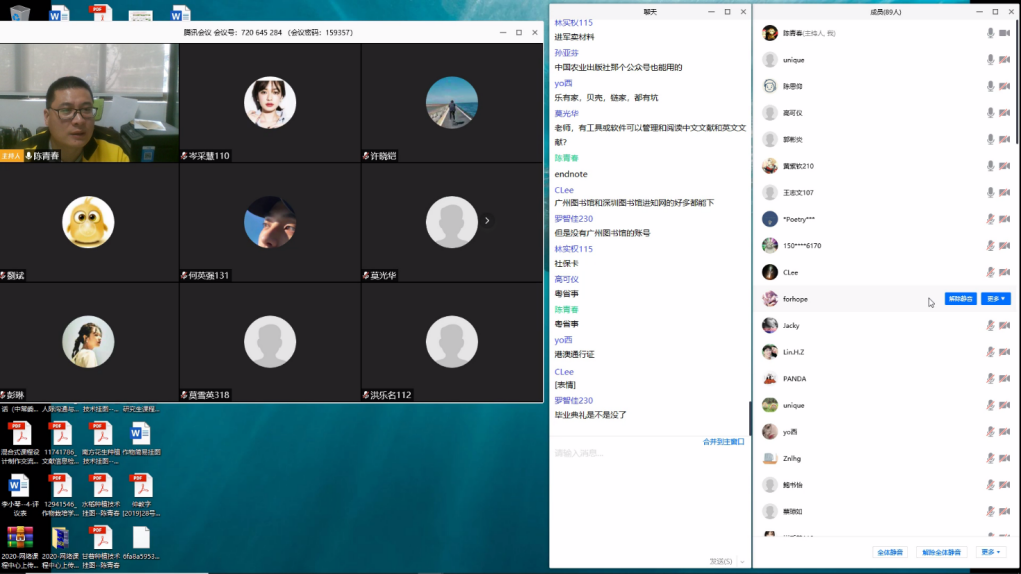
Task: Click the 合并到主窗口 link in chat
Action: click(723, 441)
